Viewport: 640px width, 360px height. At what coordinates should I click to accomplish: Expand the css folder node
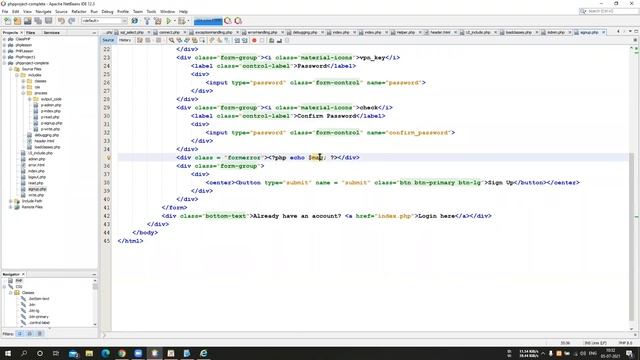pyautogui.click(x=23, y=87)
